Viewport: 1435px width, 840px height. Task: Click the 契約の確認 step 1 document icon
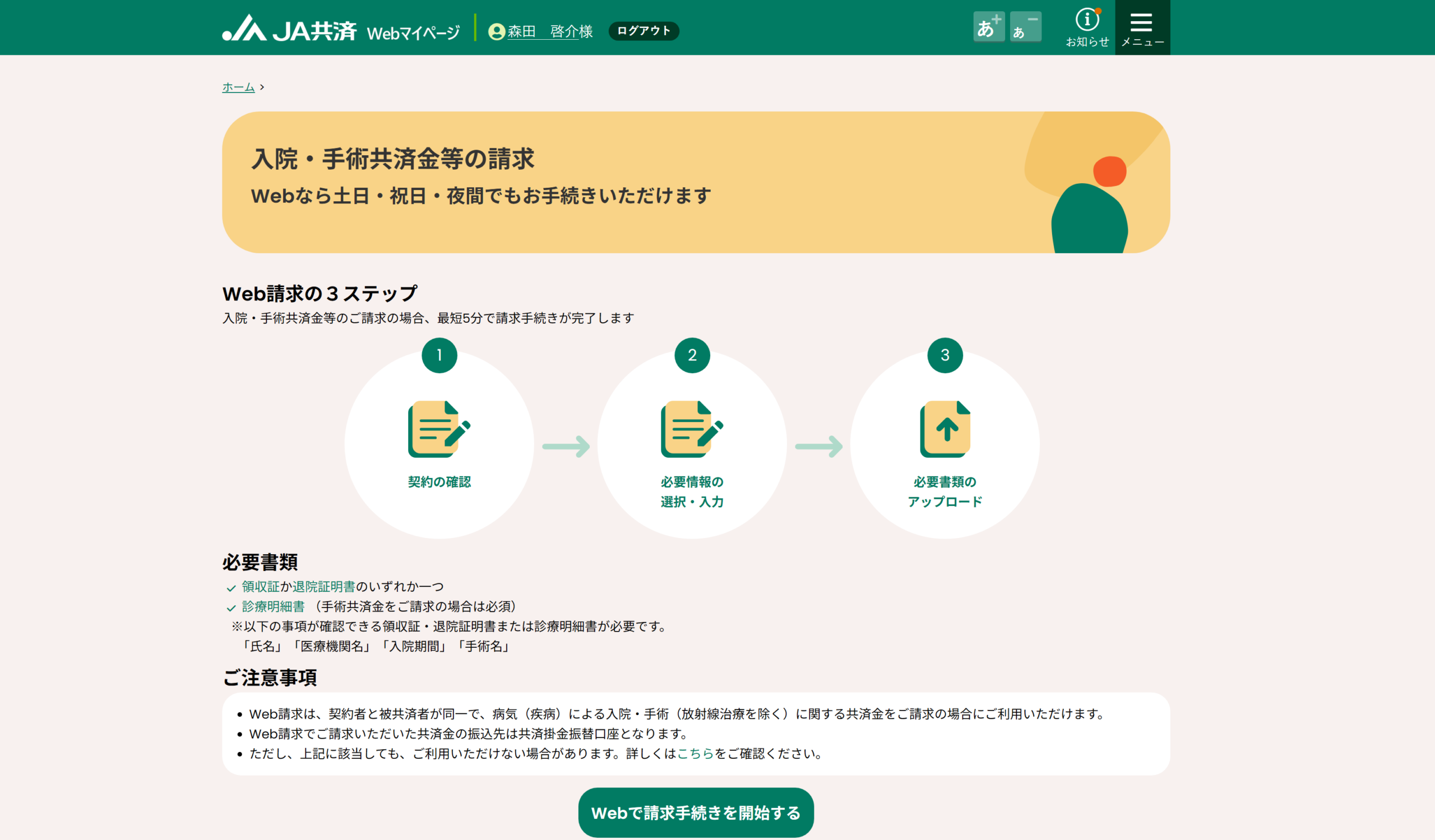point(438,429)
